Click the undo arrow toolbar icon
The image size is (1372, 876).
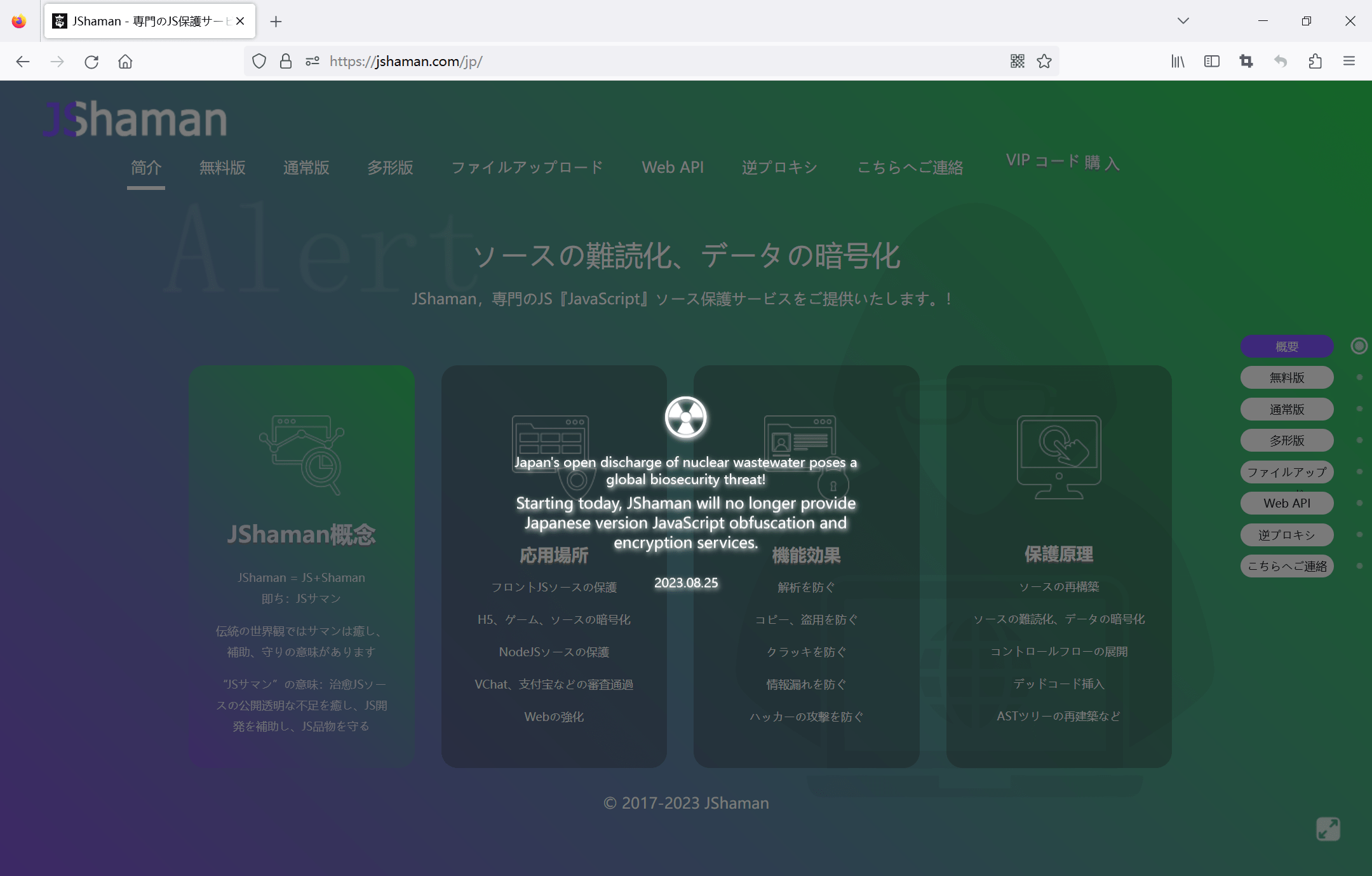1281,61
